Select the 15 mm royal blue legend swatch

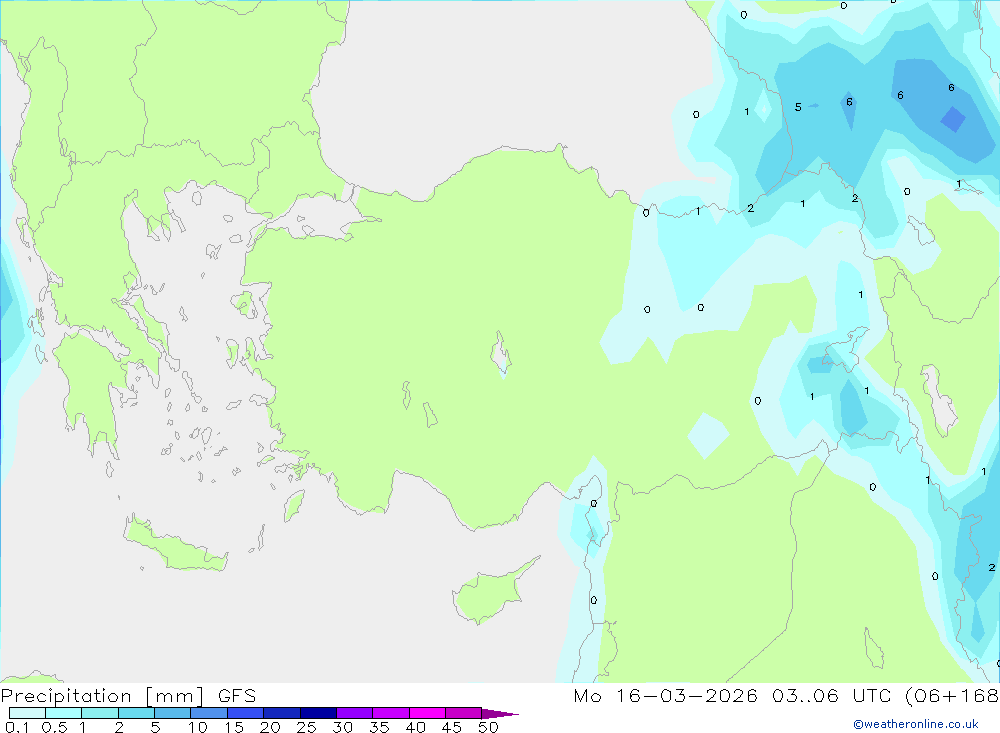click(x=246, y=713)
